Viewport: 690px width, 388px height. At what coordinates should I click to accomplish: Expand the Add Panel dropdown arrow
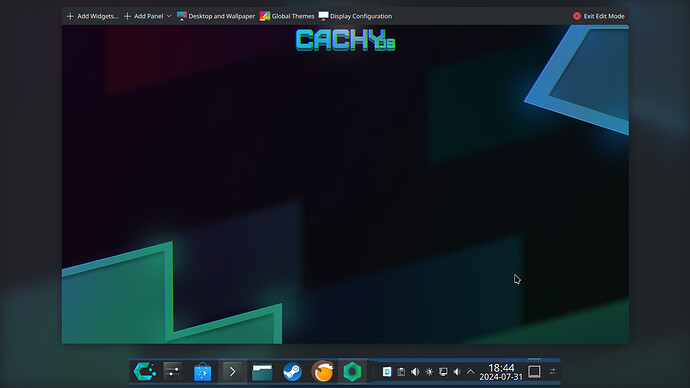click(169, 16)
